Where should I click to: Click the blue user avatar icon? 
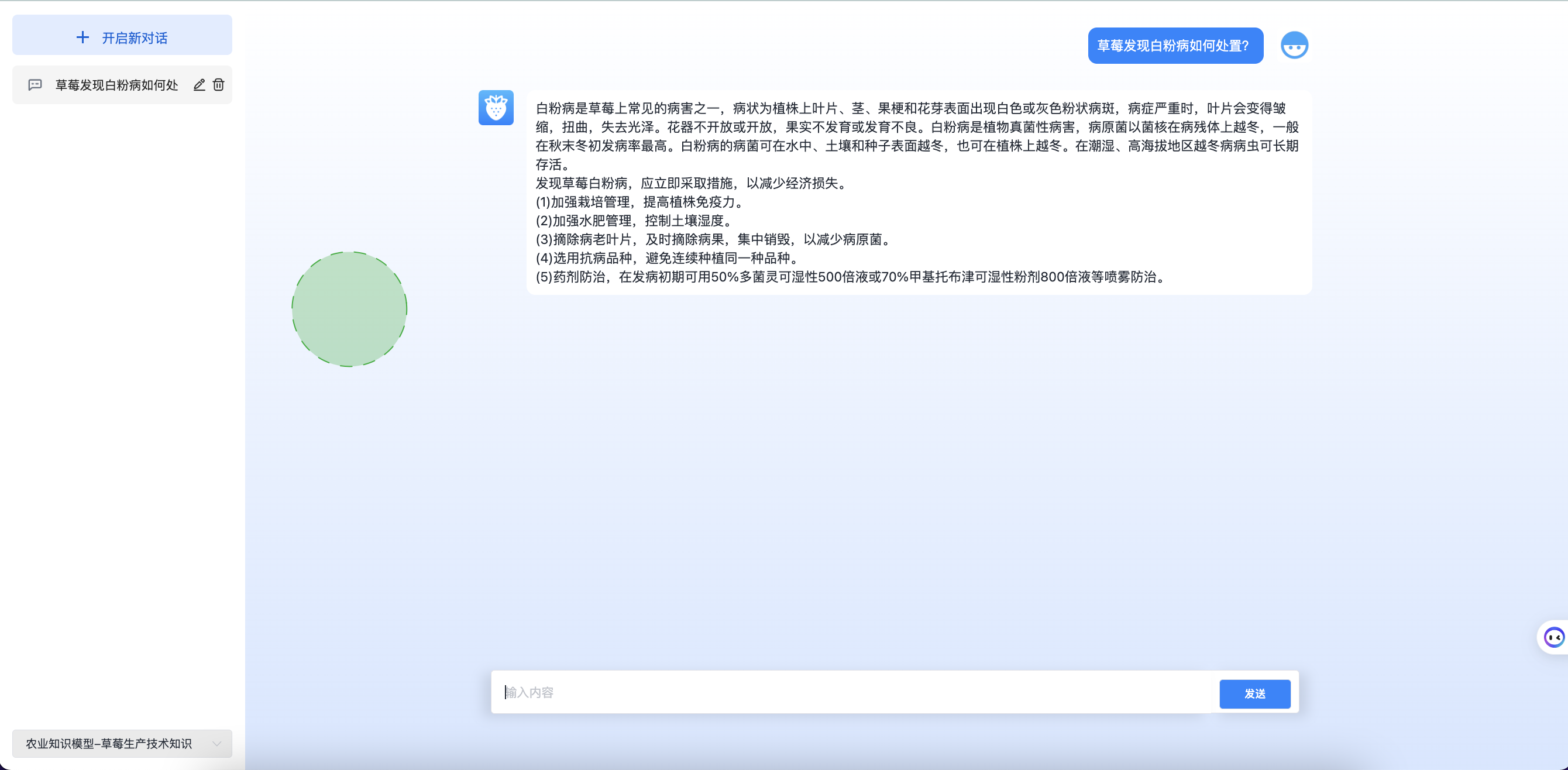click(x=1294, y=46)
